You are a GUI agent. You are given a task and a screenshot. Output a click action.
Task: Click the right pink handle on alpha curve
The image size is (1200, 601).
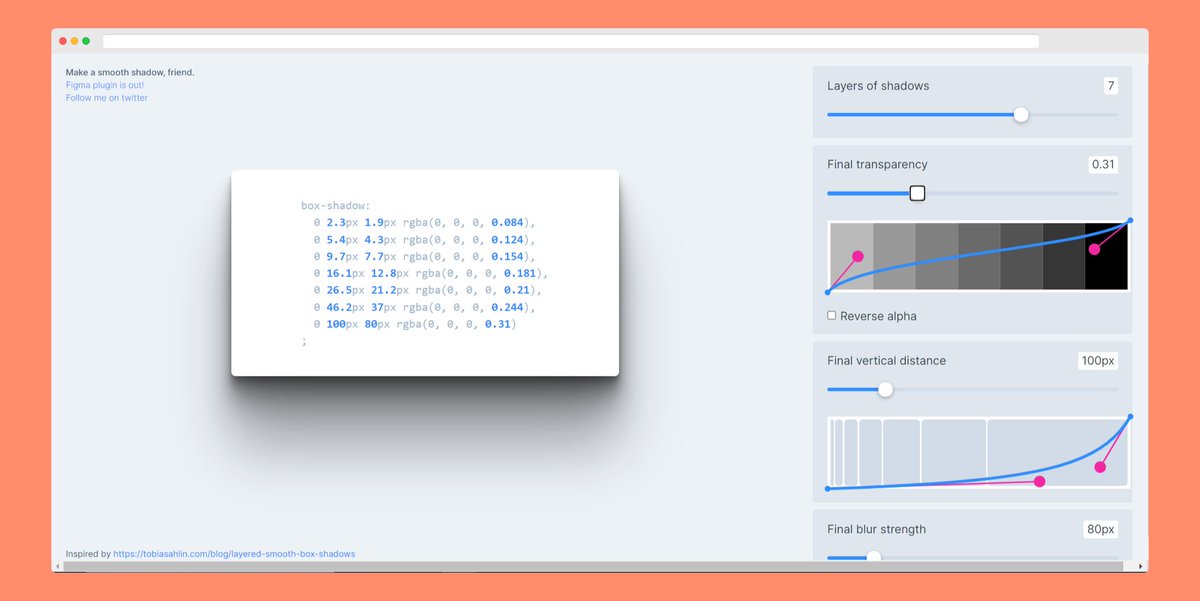[x=1096, y=248]
